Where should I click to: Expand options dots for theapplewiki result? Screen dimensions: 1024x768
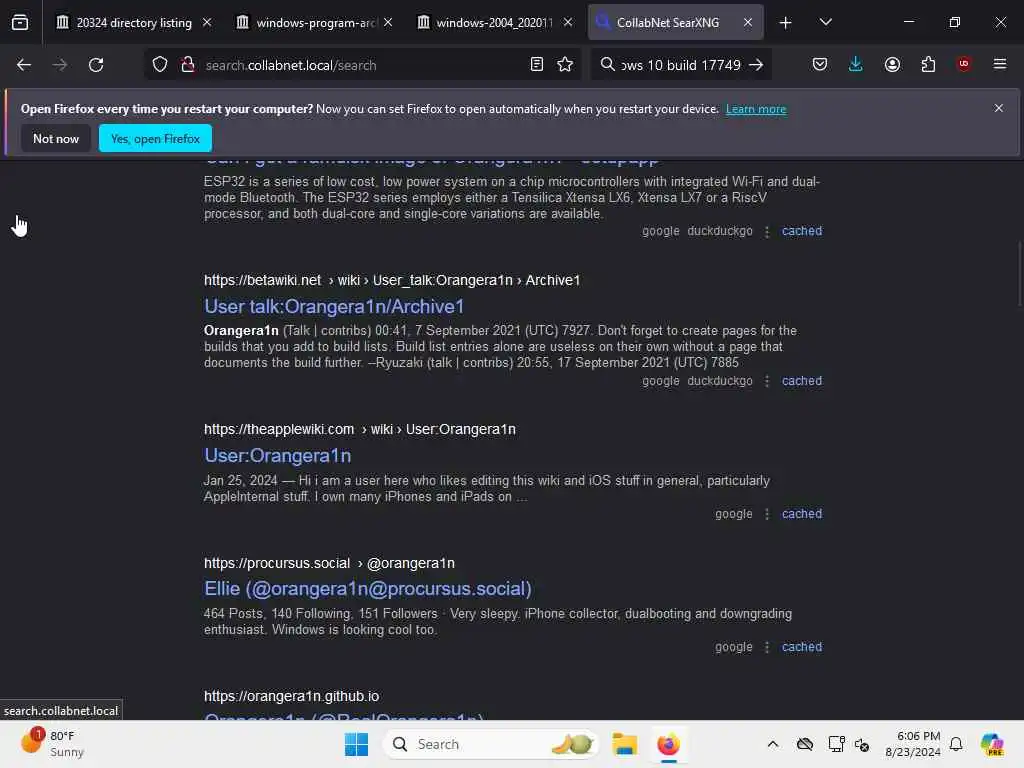pyautogui.click(x=767, y=515)
